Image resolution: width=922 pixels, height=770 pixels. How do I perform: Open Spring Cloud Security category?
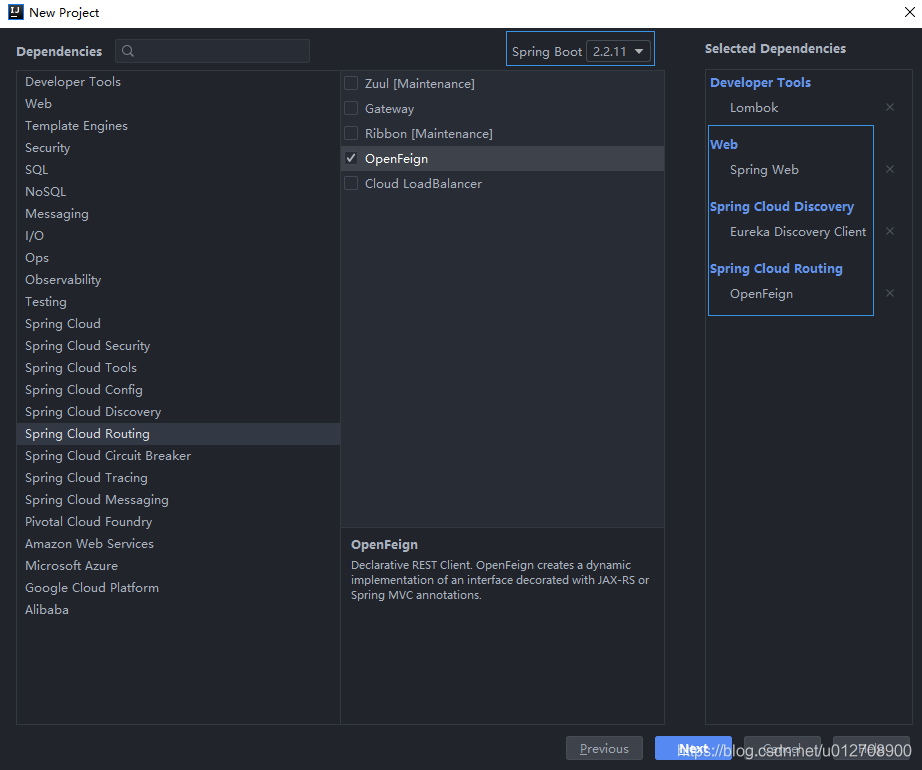[x=178, y=346]
